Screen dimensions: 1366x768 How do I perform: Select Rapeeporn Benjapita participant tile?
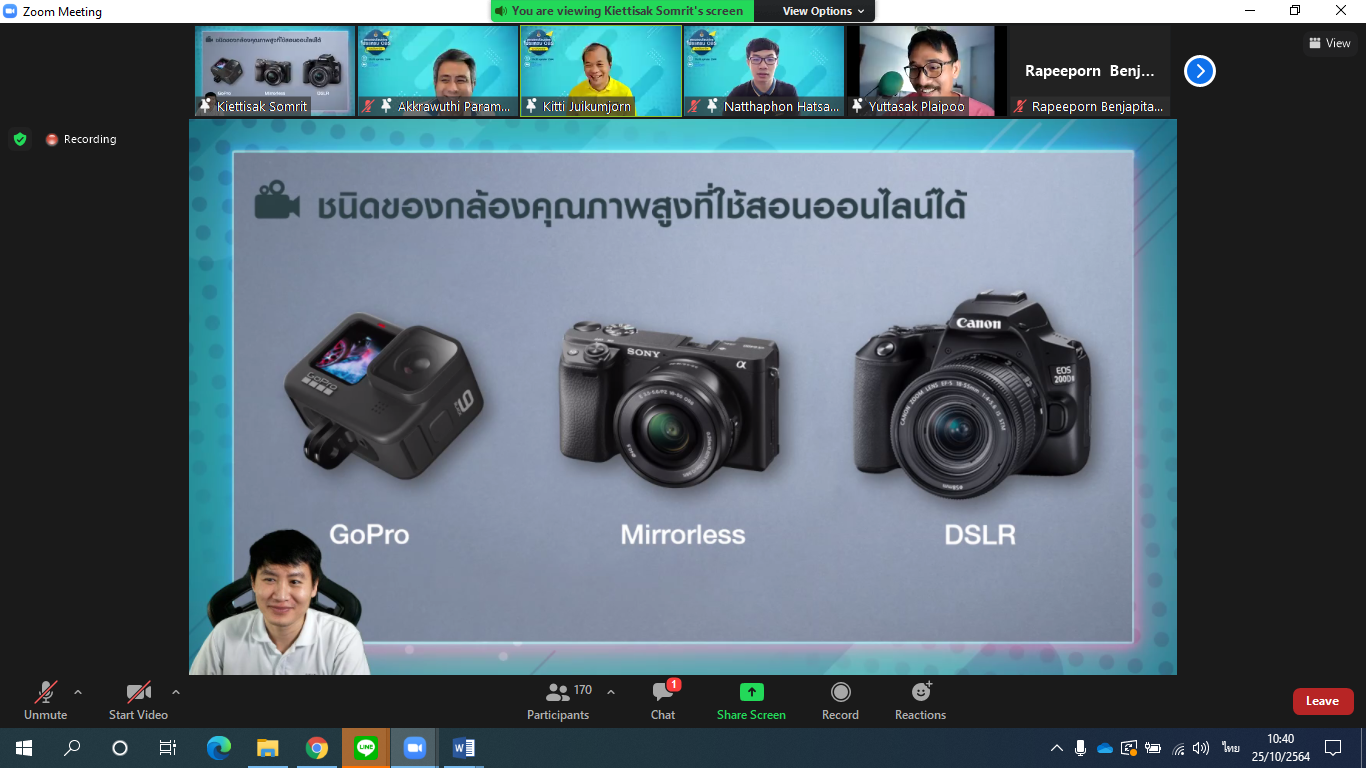click(x=1090, y=71)
